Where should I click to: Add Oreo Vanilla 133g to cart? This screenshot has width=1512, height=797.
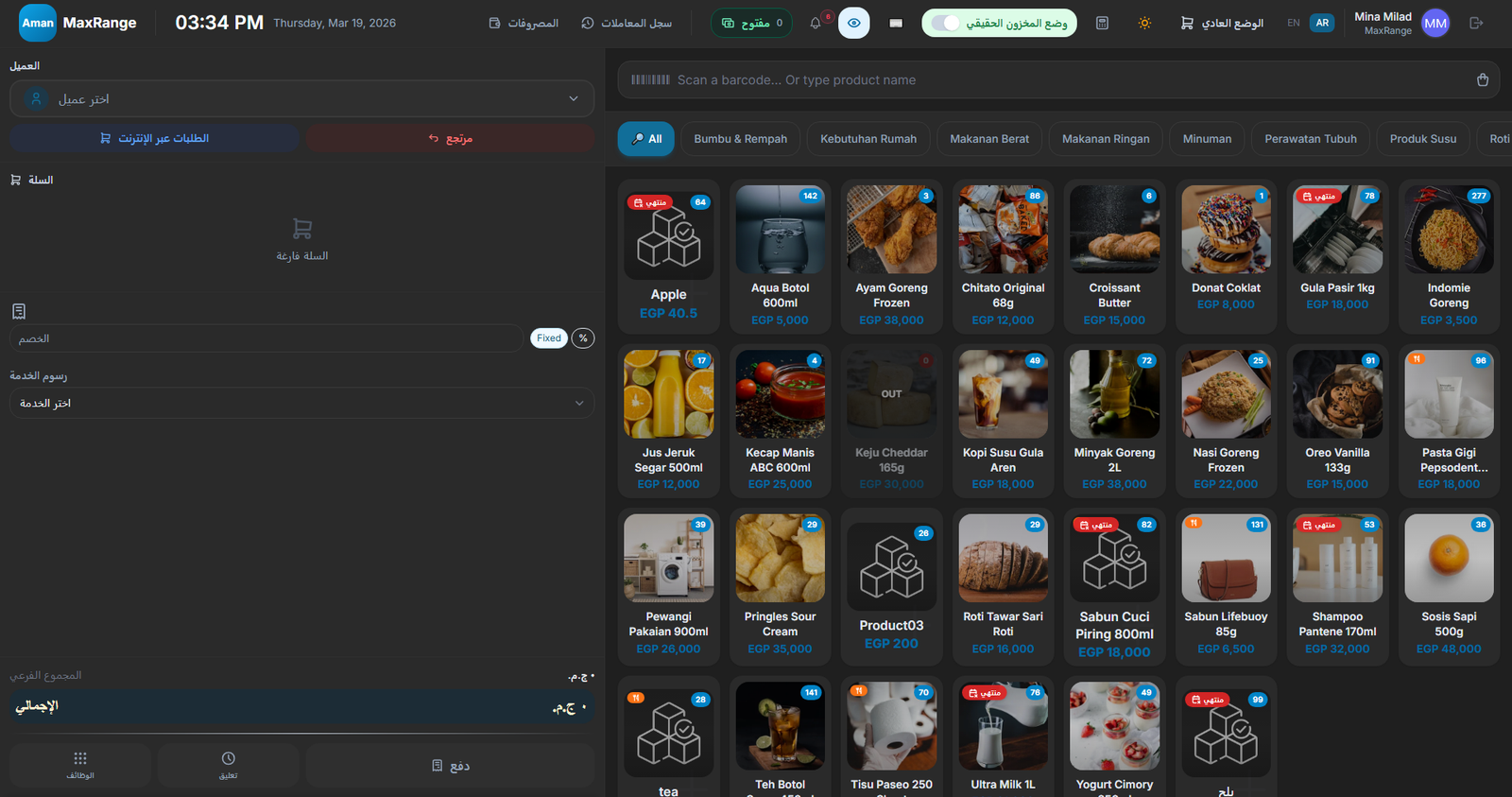(x=1338, y=421)
